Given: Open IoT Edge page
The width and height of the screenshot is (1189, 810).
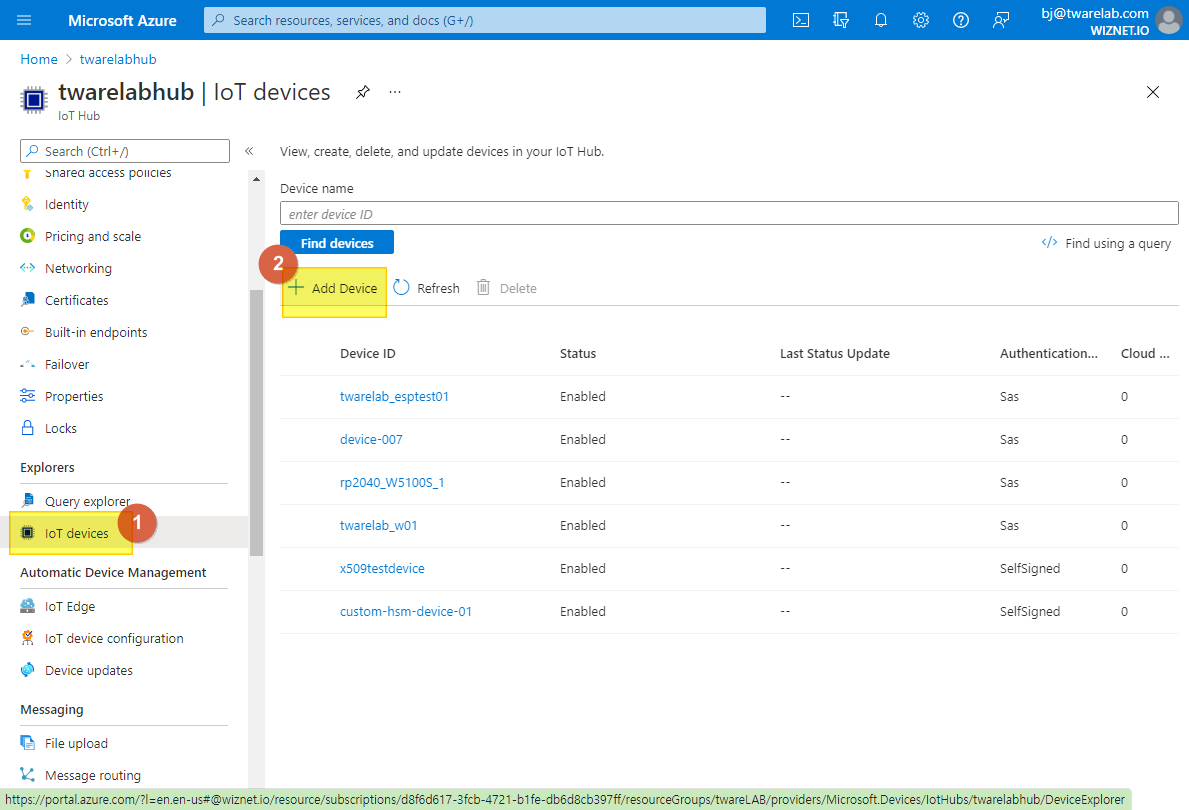Looking at the screenshot, I should pyautogui.click(x=70, y=606).
